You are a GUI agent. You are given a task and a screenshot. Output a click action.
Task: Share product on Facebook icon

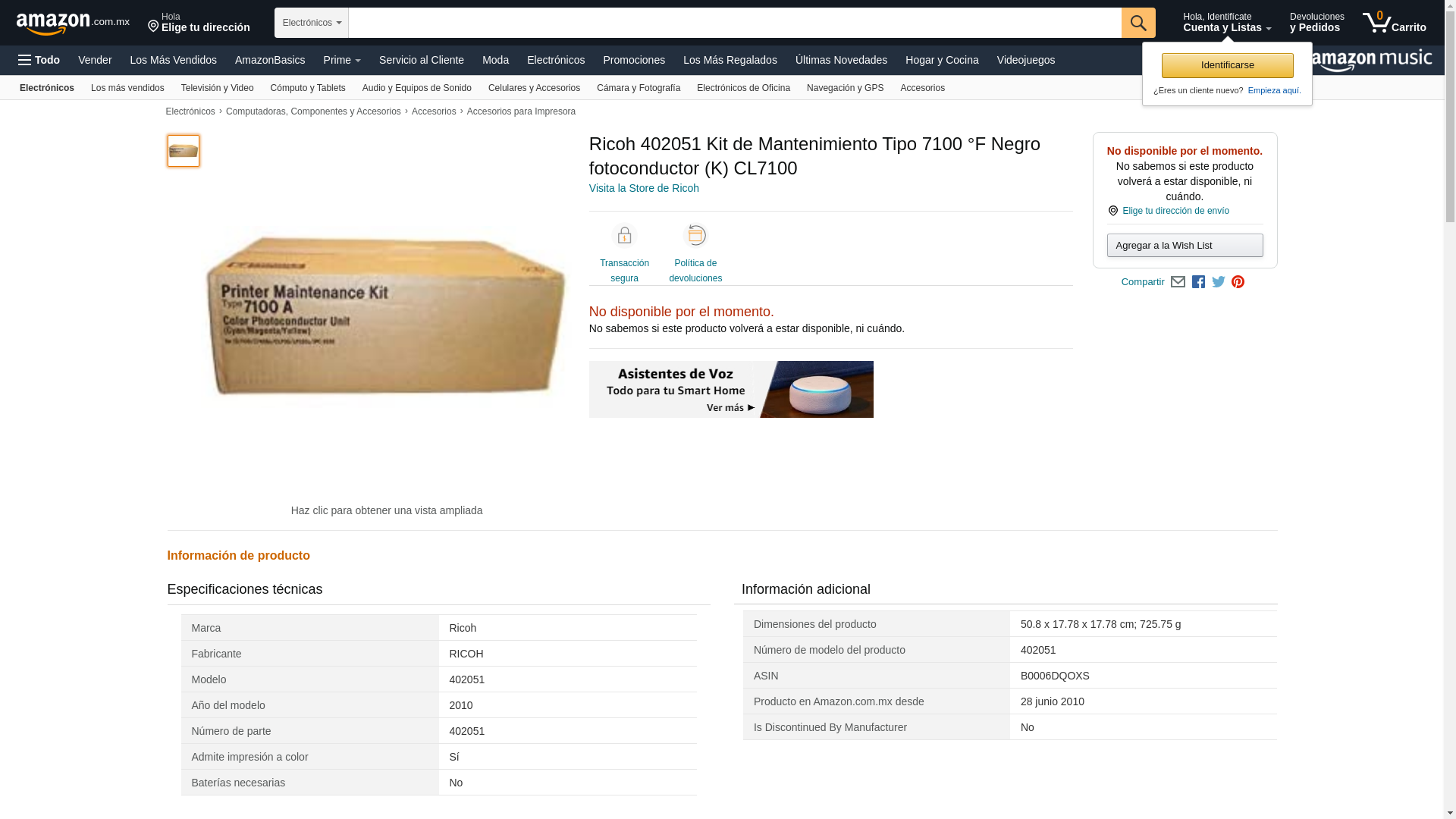1198,282
